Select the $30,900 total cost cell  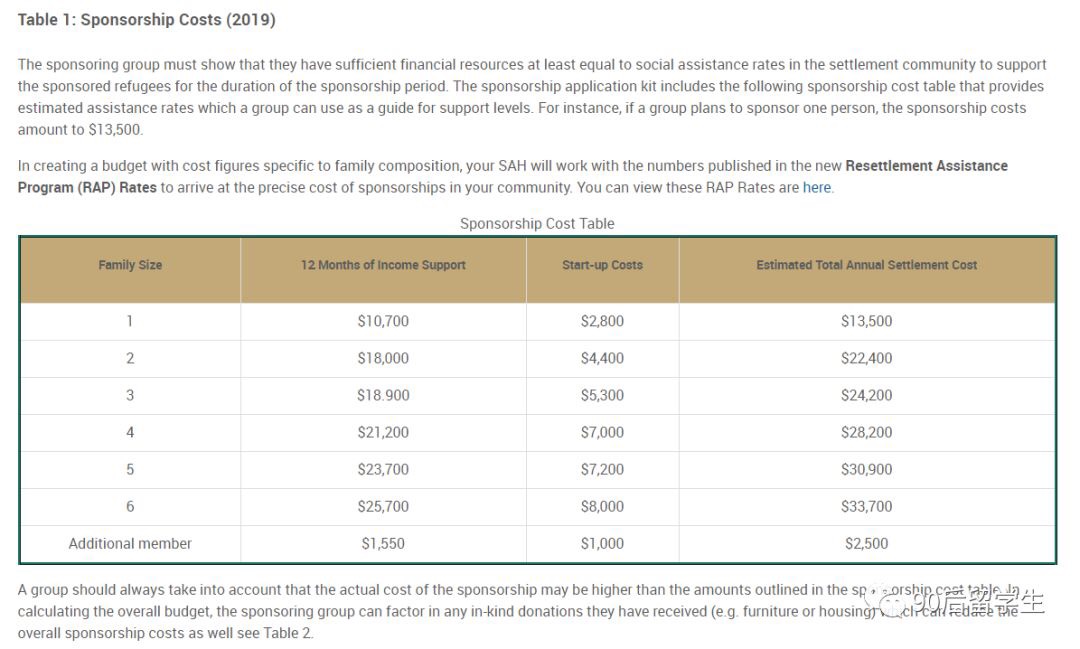[866, 470]
